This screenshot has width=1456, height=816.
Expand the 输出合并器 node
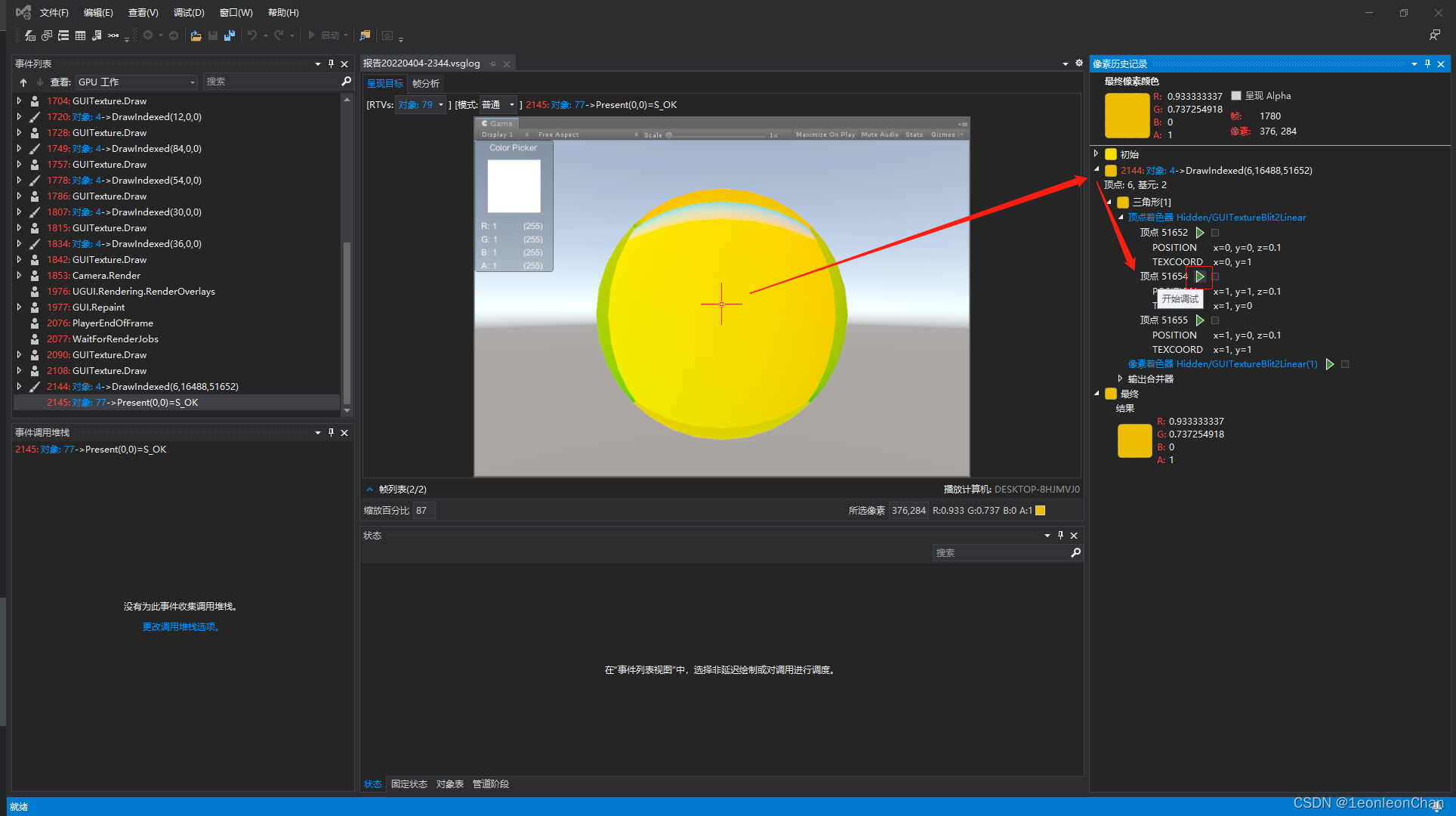tap(1120, 379)
